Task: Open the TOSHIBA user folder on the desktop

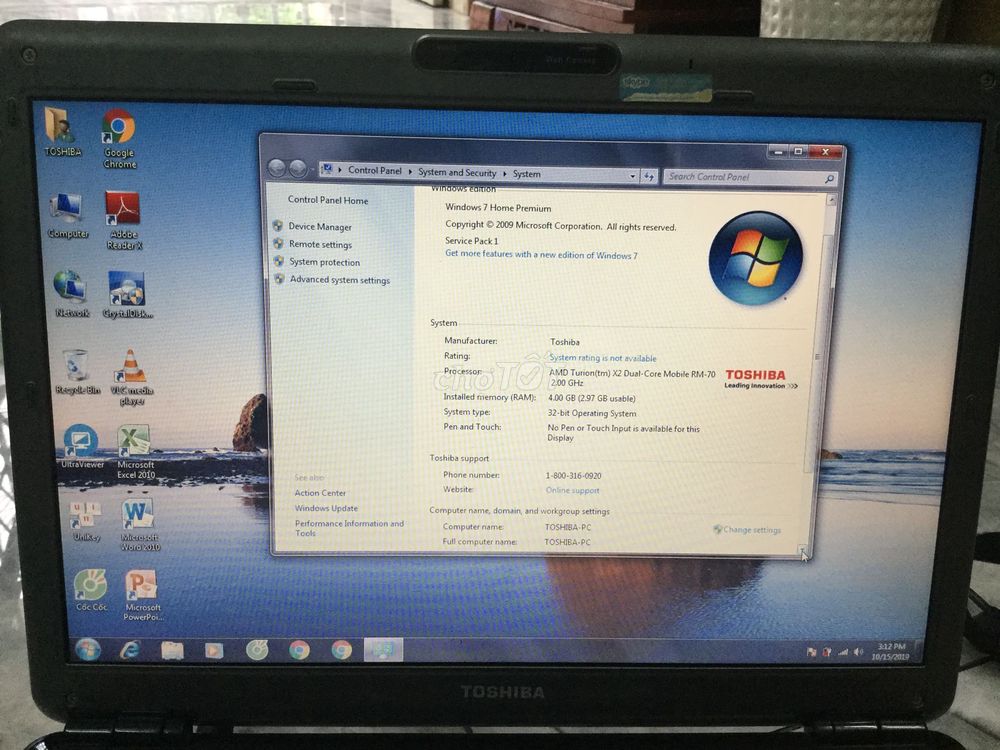Action: click(x=61, y=132)
